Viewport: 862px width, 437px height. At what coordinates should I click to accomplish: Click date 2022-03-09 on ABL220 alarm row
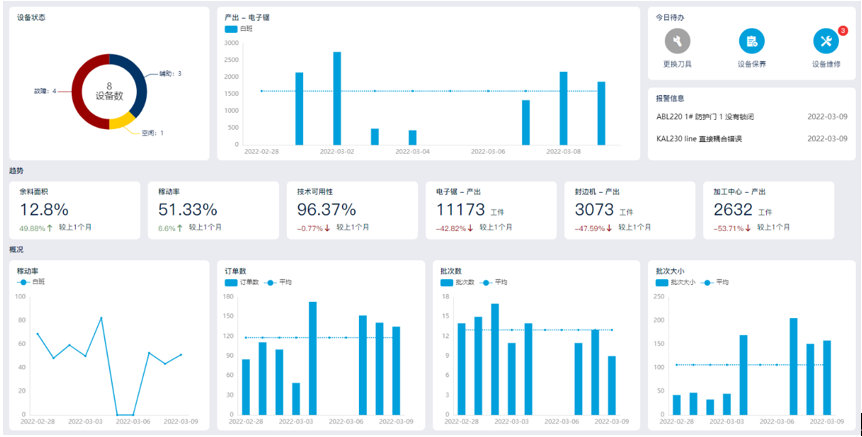click(827, 117)
